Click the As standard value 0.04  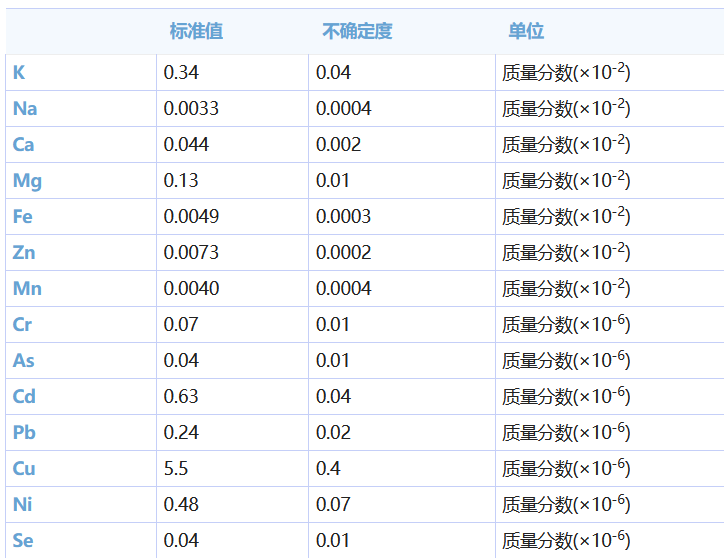click(x=181, y=361)
